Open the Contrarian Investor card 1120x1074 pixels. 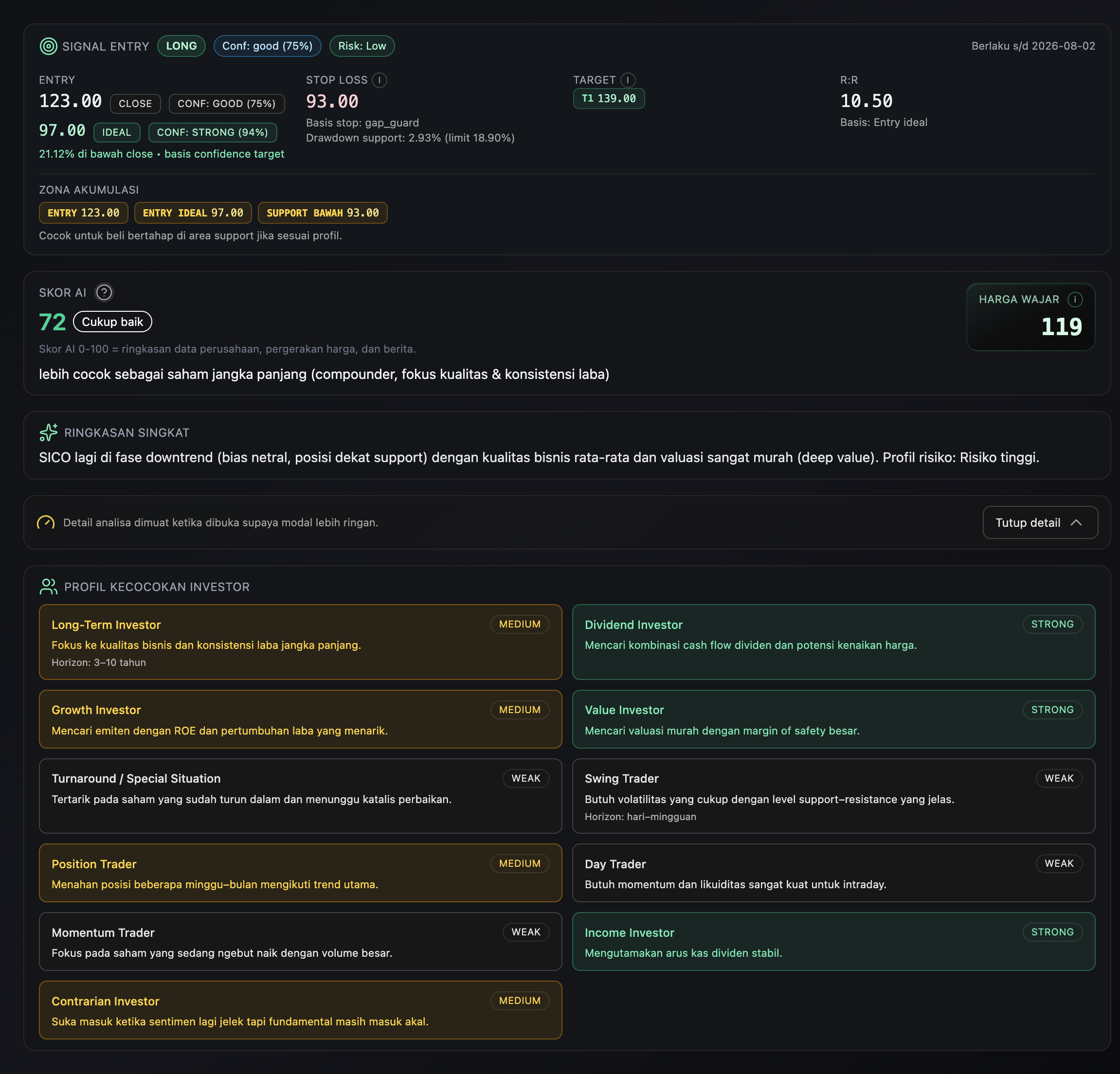tap(300, 1010)
